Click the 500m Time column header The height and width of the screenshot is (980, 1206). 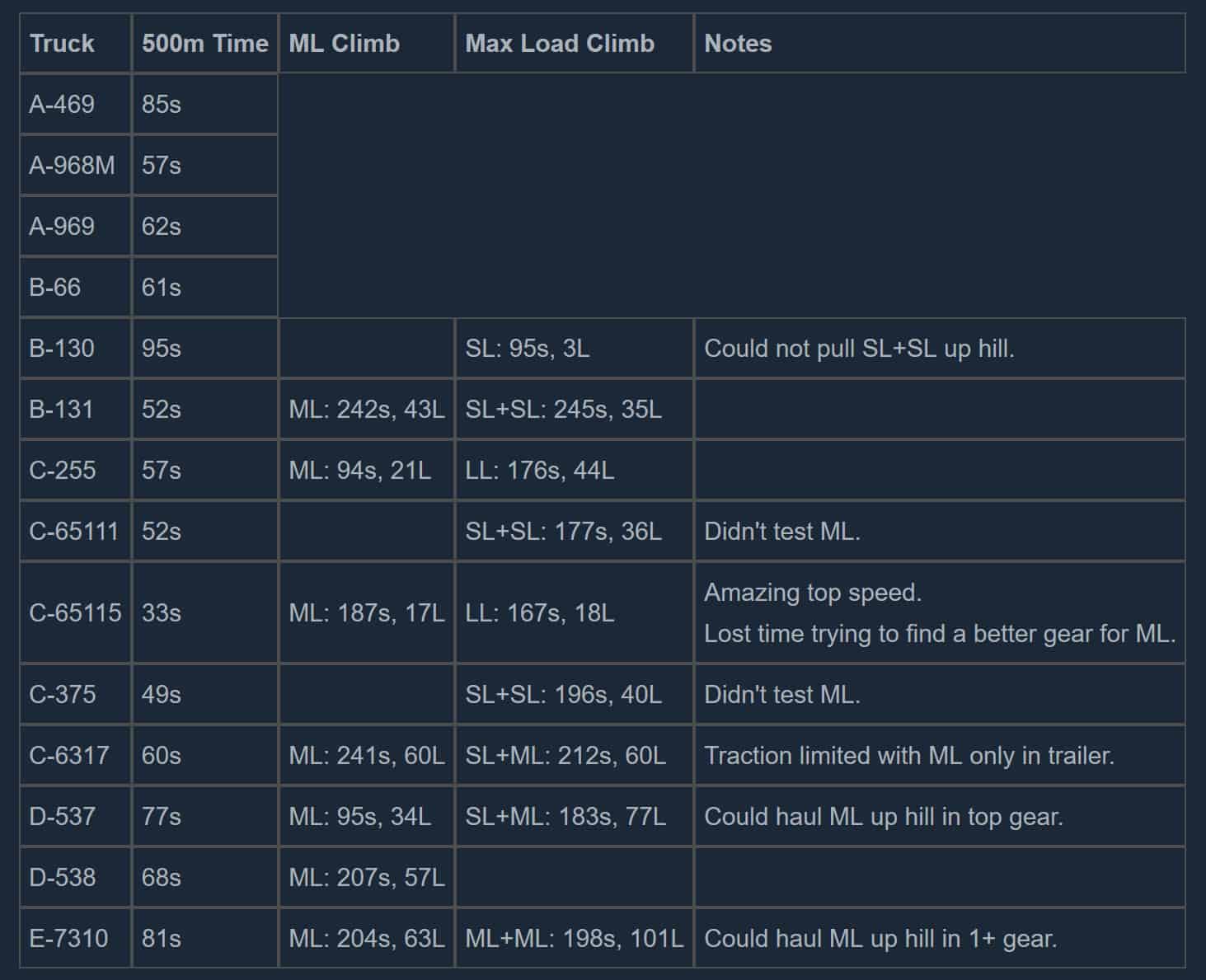204,44
